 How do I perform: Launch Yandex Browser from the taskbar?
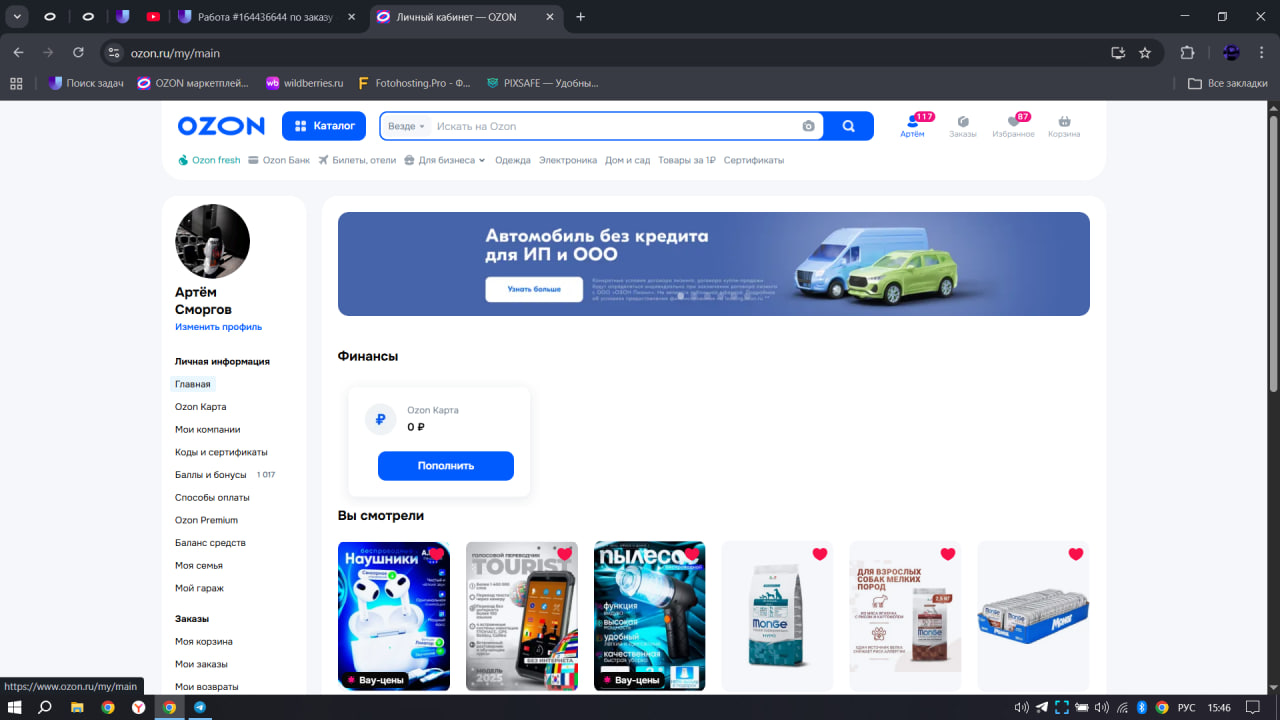139,707
